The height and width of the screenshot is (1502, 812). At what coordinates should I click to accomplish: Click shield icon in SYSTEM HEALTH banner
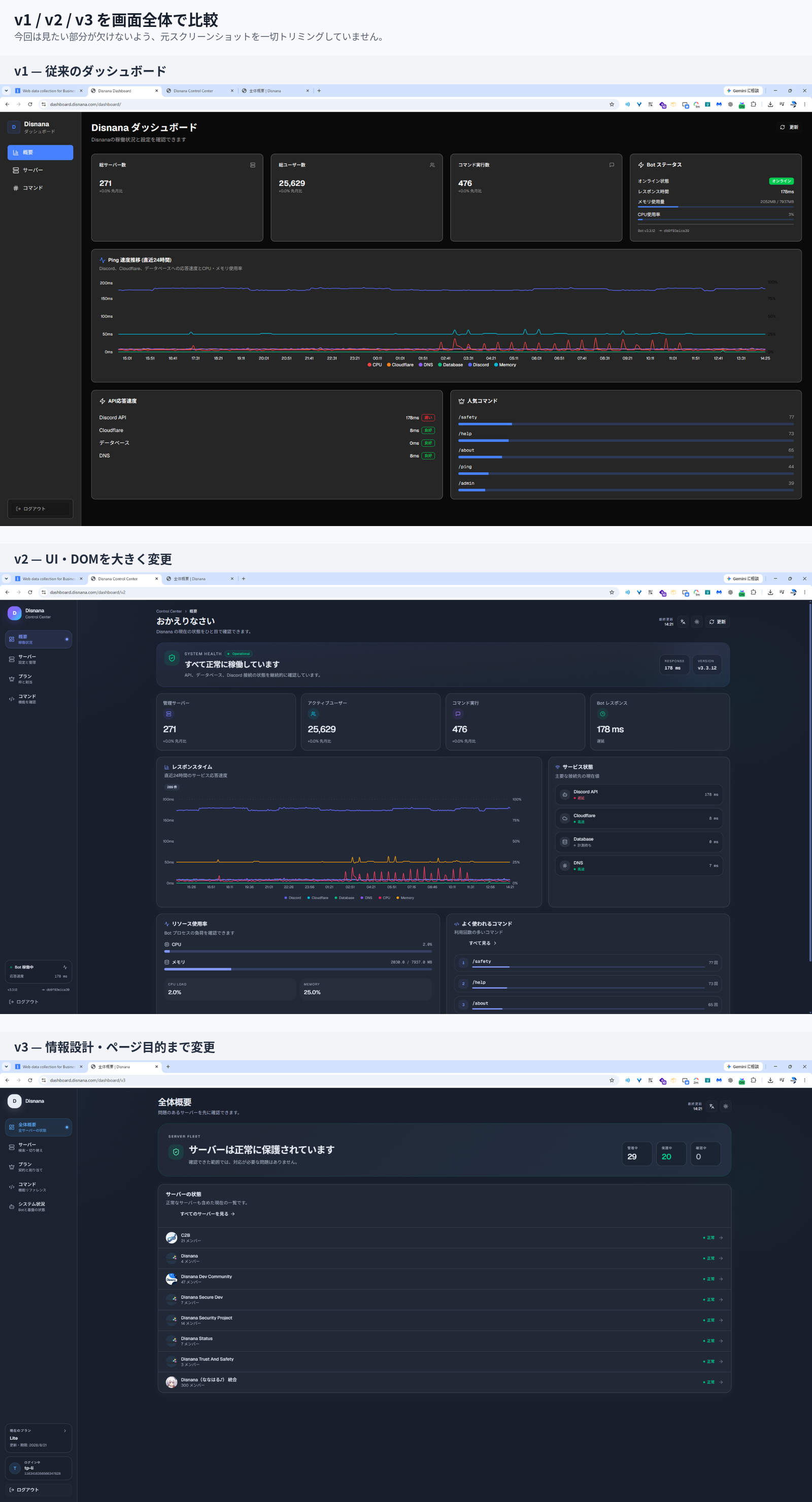click(x=172, y=658)
